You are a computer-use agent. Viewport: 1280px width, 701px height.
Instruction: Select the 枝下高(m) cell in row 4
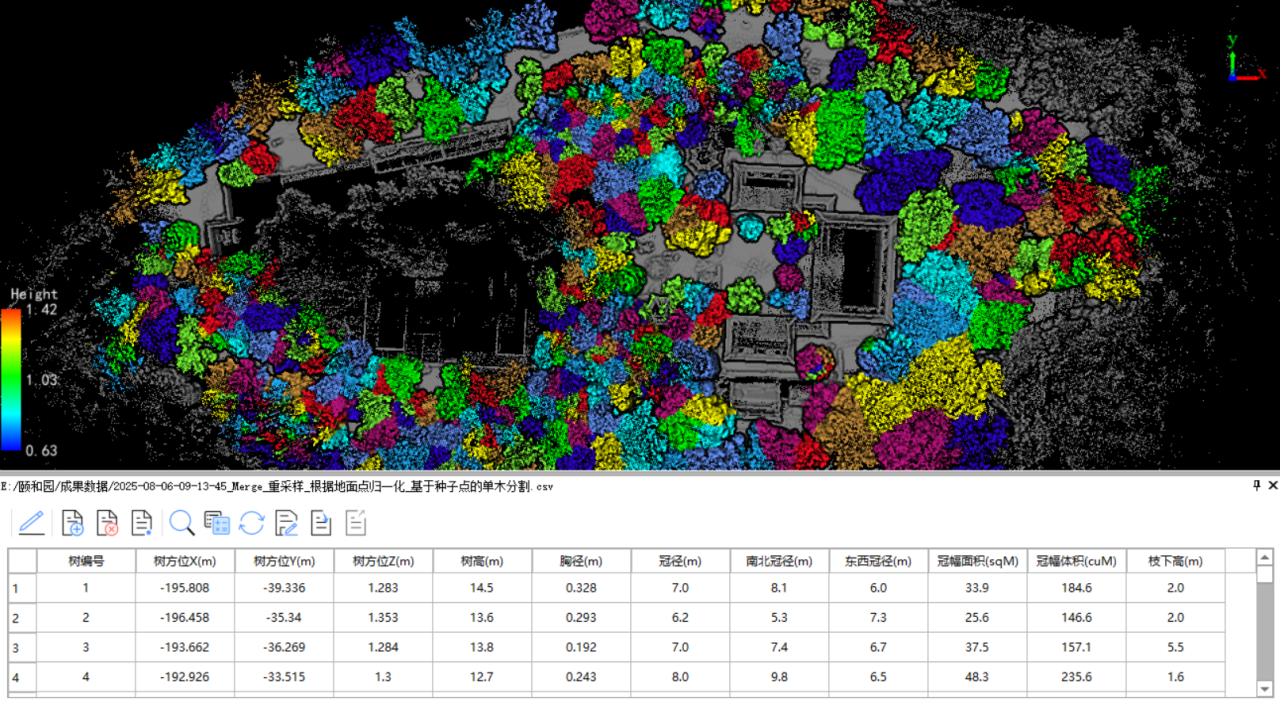tap(1175, 677)
